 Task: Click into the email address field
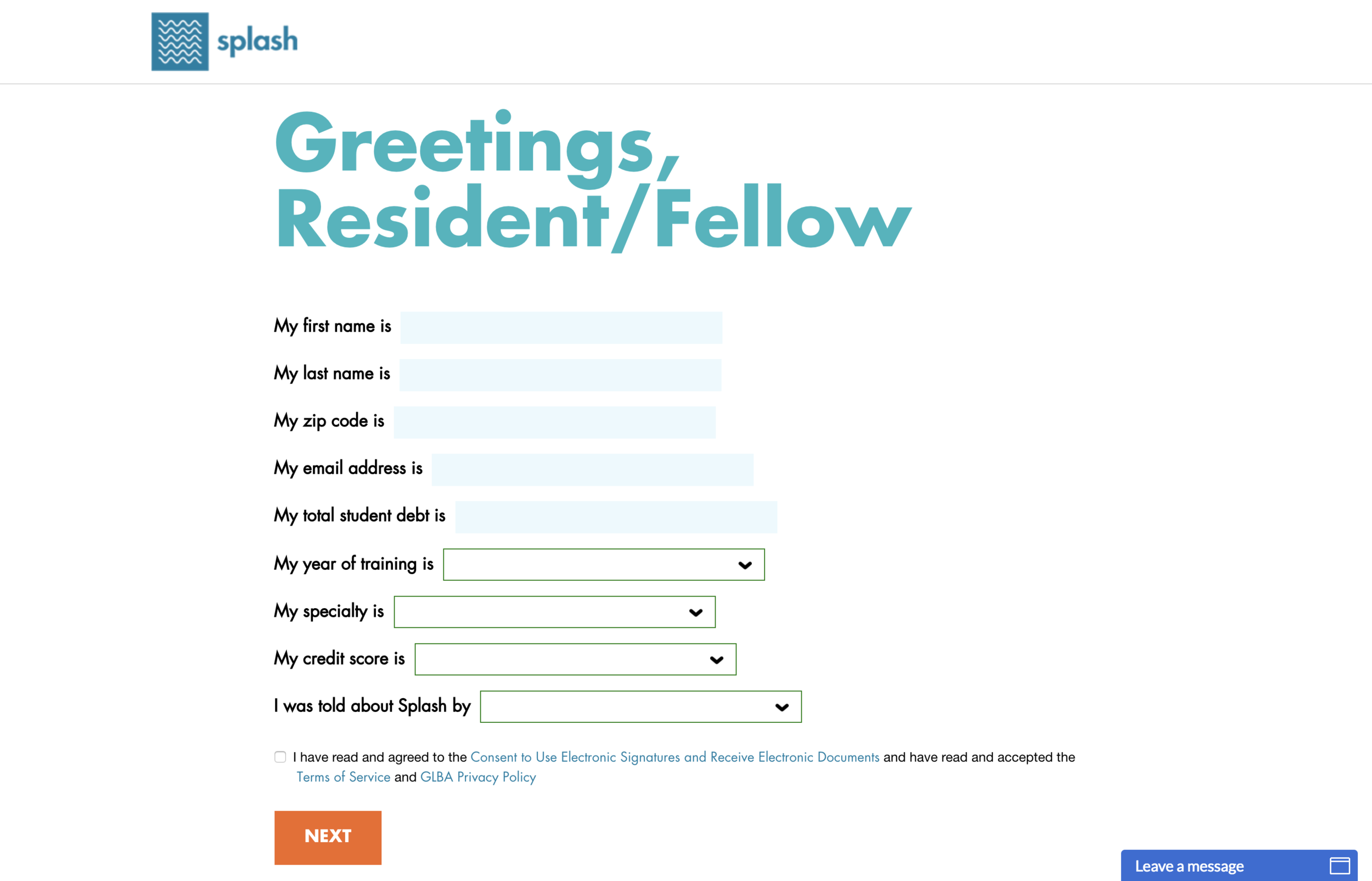(x=593, y=470)
